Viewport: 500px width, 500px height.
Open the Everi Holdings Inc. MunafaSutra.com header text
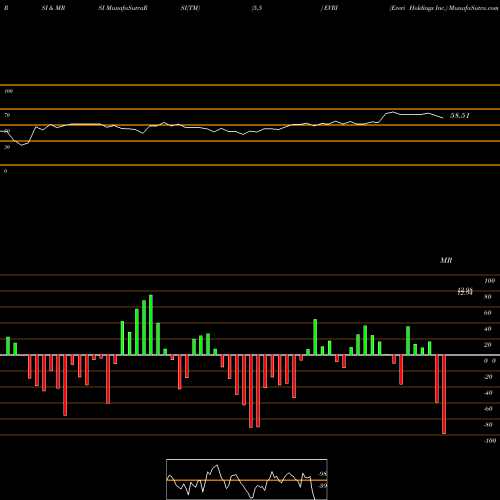[x=444, y=8]
